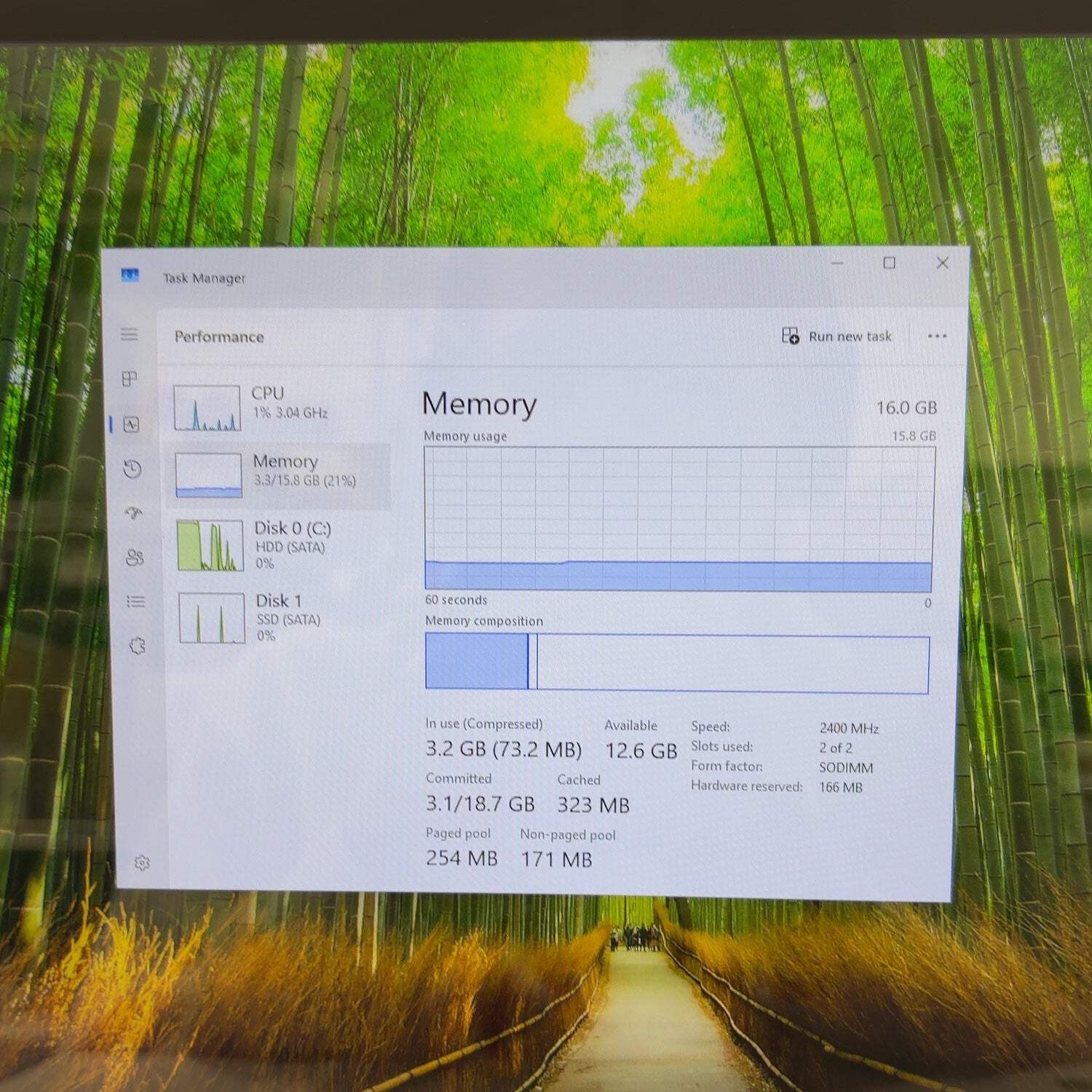
Task: Click the '166 MB' hardware reserved value
Action: [841, 788]
